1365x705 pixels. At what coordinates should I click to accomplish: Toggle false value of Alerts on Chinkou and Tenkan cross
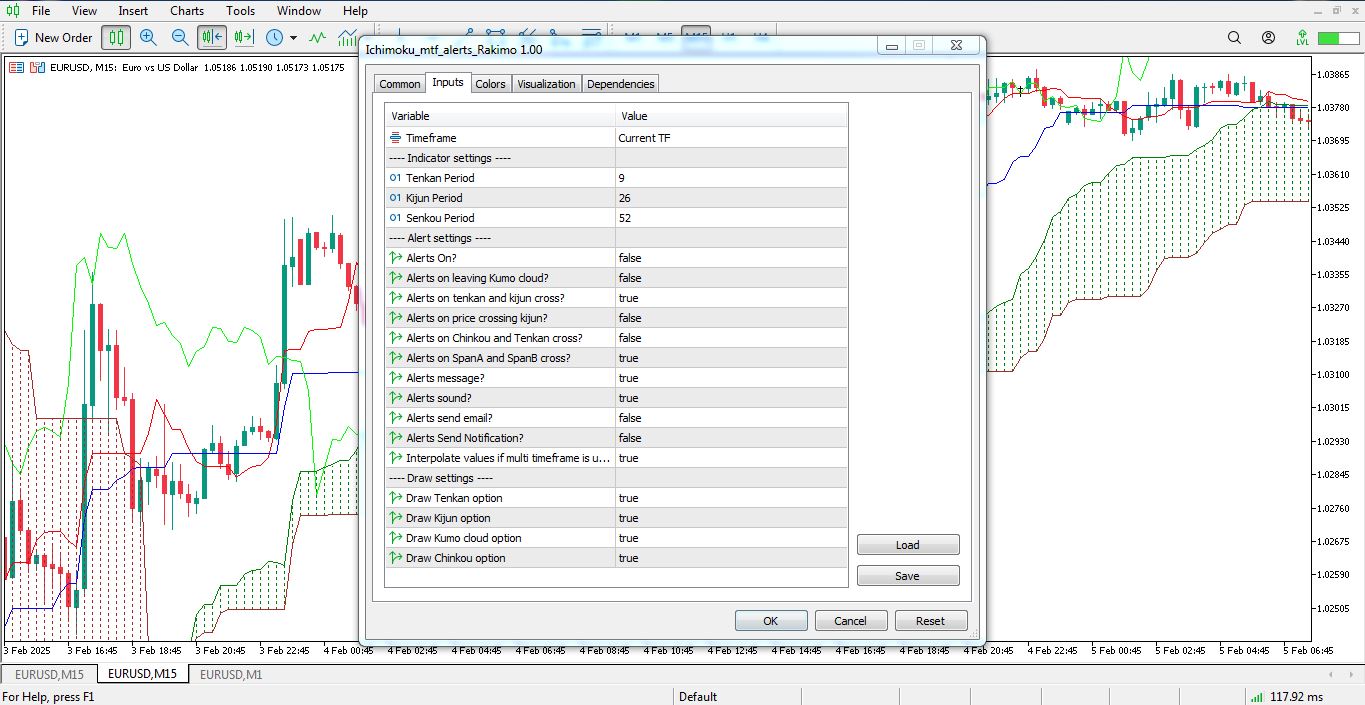[x=731, y=338]
